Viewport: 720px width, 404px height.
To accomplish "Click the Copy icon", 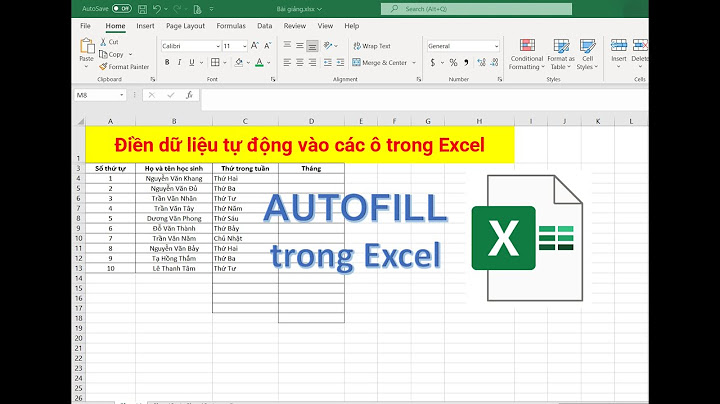I will (103, 54).
